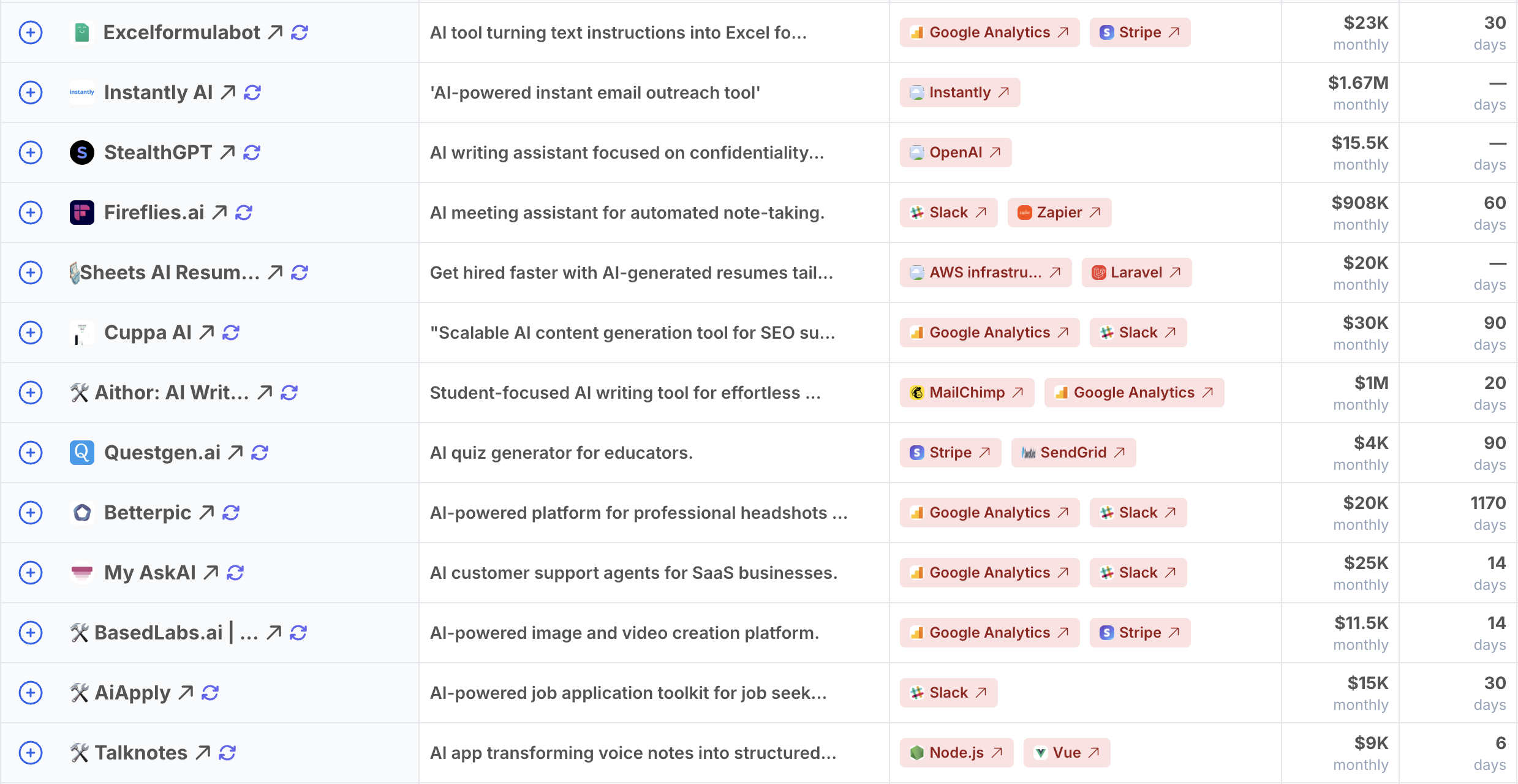This screenshot has height=784, width=1518.
Task: Click refresh icon beside Questgen.ai
Action: [260, 453]
